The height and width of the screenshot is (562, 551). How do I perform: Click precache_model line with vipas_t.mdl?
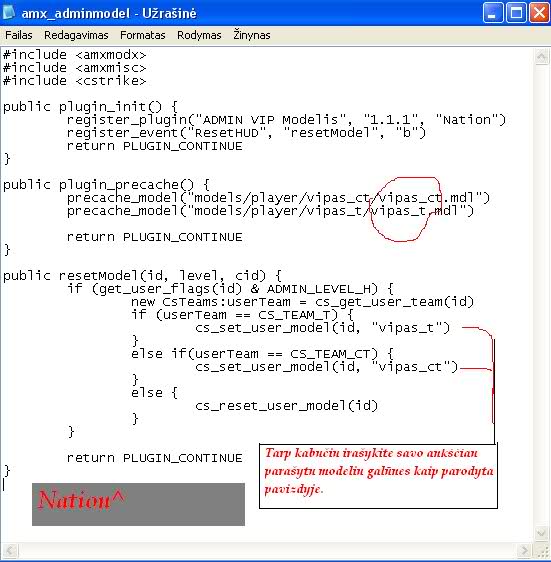[270, 211]
